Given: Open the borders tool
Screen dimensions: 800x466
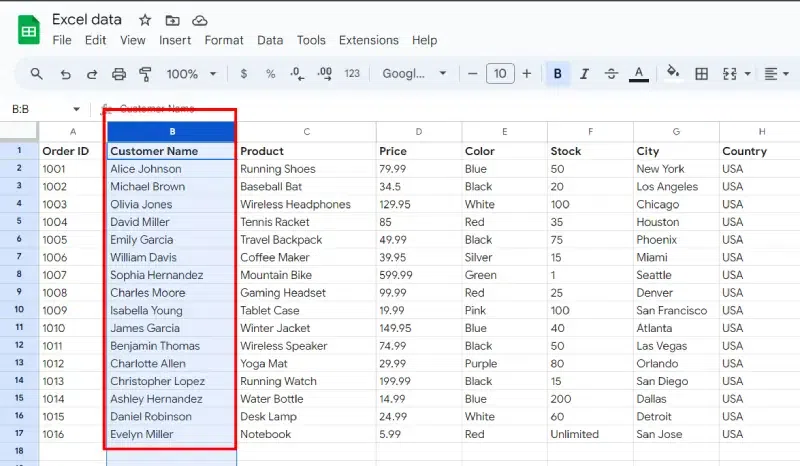Looking at the screenshot, I should [702, 74].
